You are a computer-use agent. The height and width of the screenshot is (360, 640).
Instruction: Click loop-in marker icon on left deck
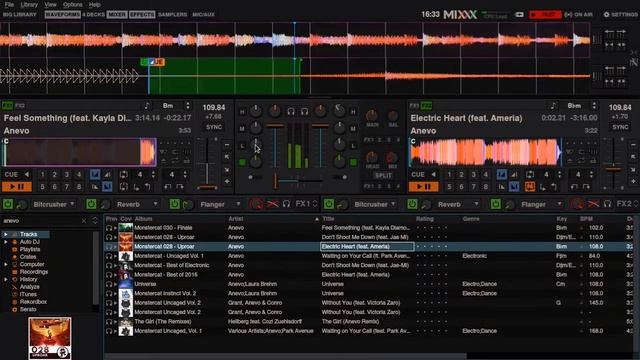[x=137, y=187]
